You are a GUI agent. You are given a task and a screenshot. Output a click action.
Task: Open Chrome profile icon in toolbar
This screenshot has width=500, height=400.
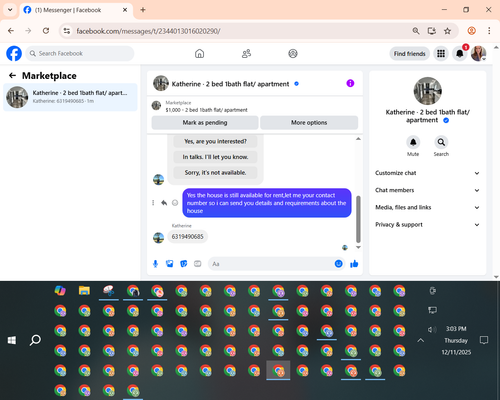coord(472,31)
